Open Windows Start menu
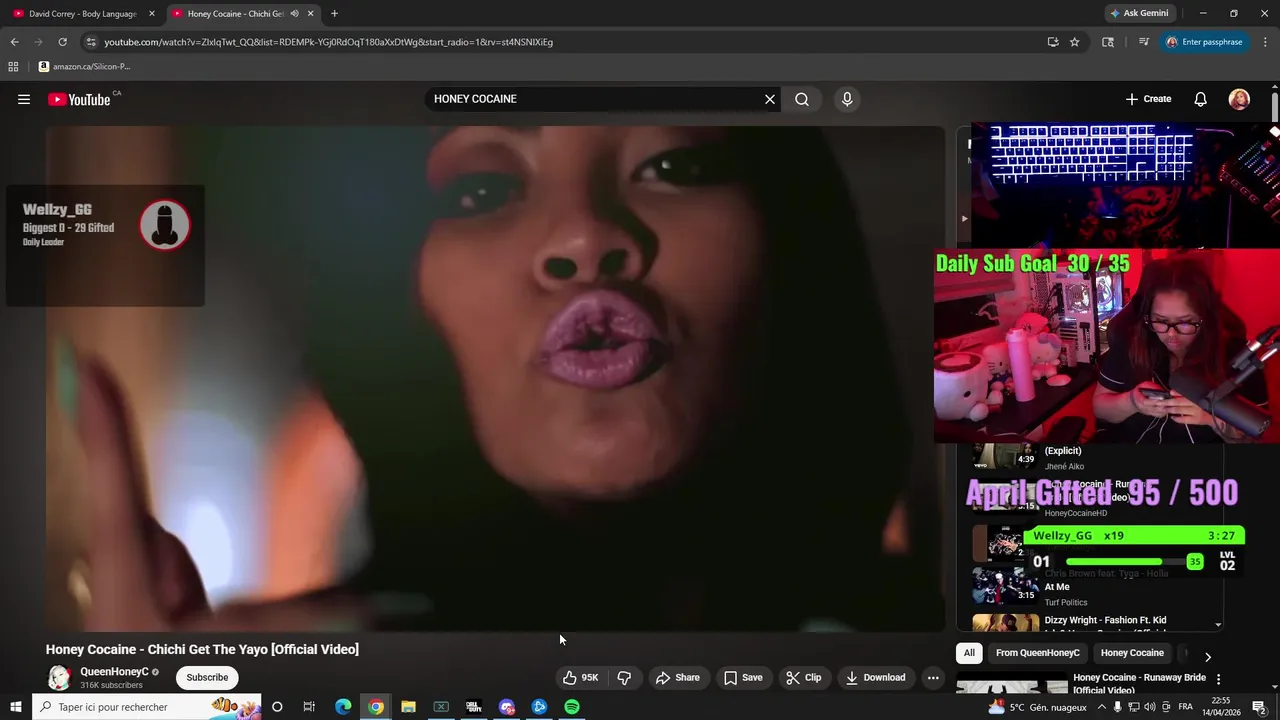The image size is (1280, 720). 16,707
